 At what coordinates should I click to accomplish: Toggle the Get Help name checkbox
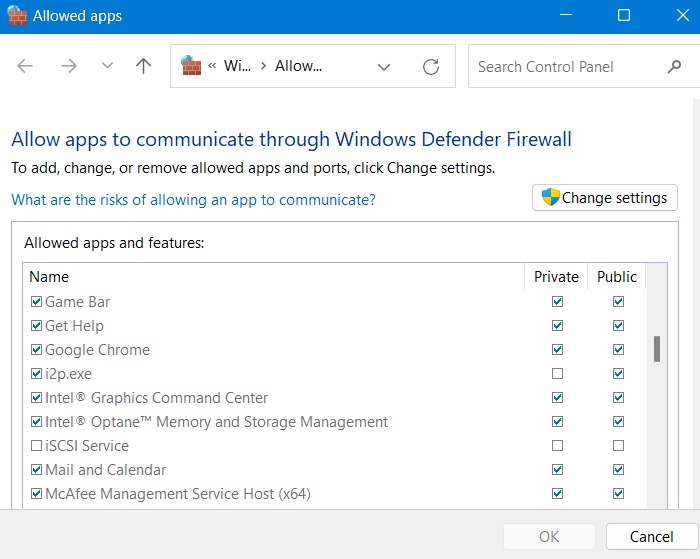coord(37,325)
